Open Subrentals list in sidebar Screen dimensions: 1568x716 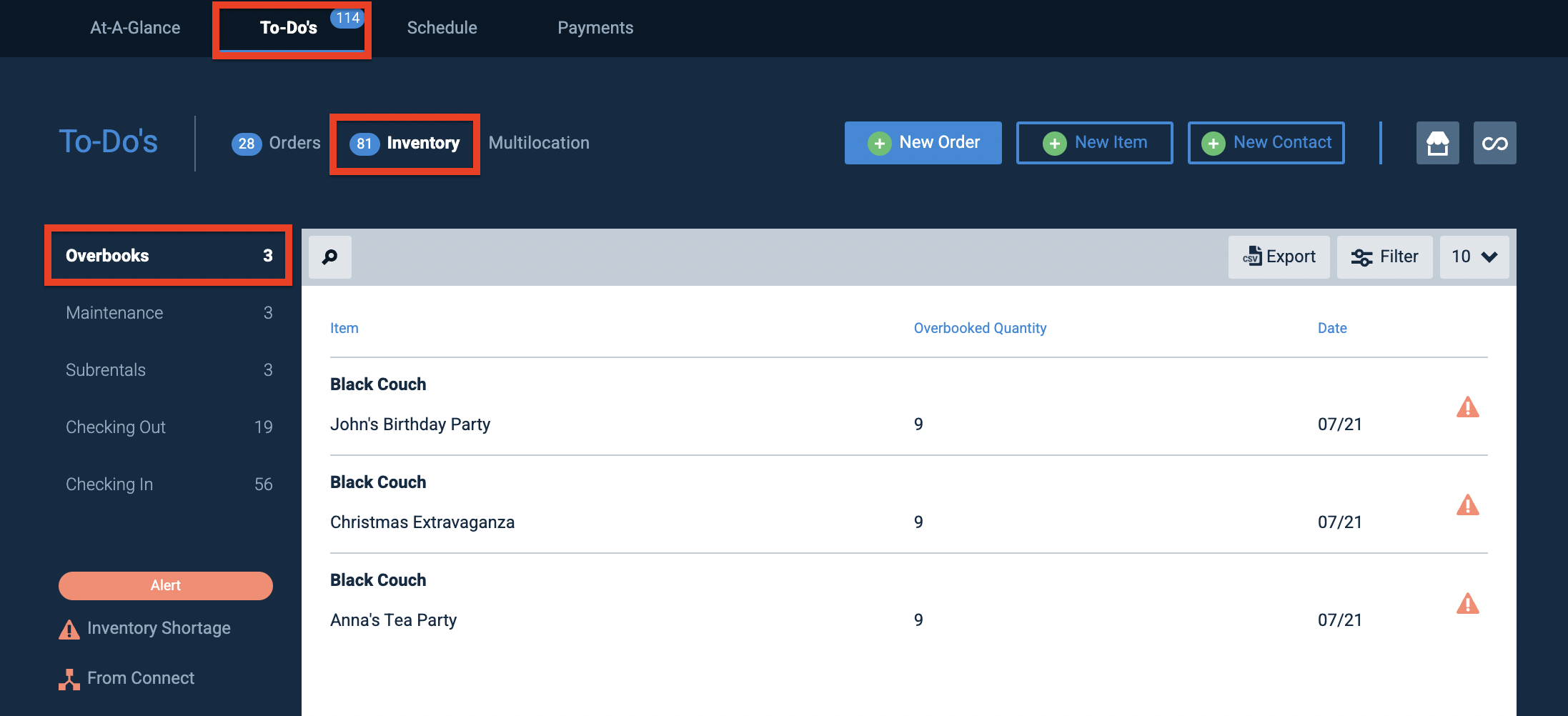coord(169,370)
